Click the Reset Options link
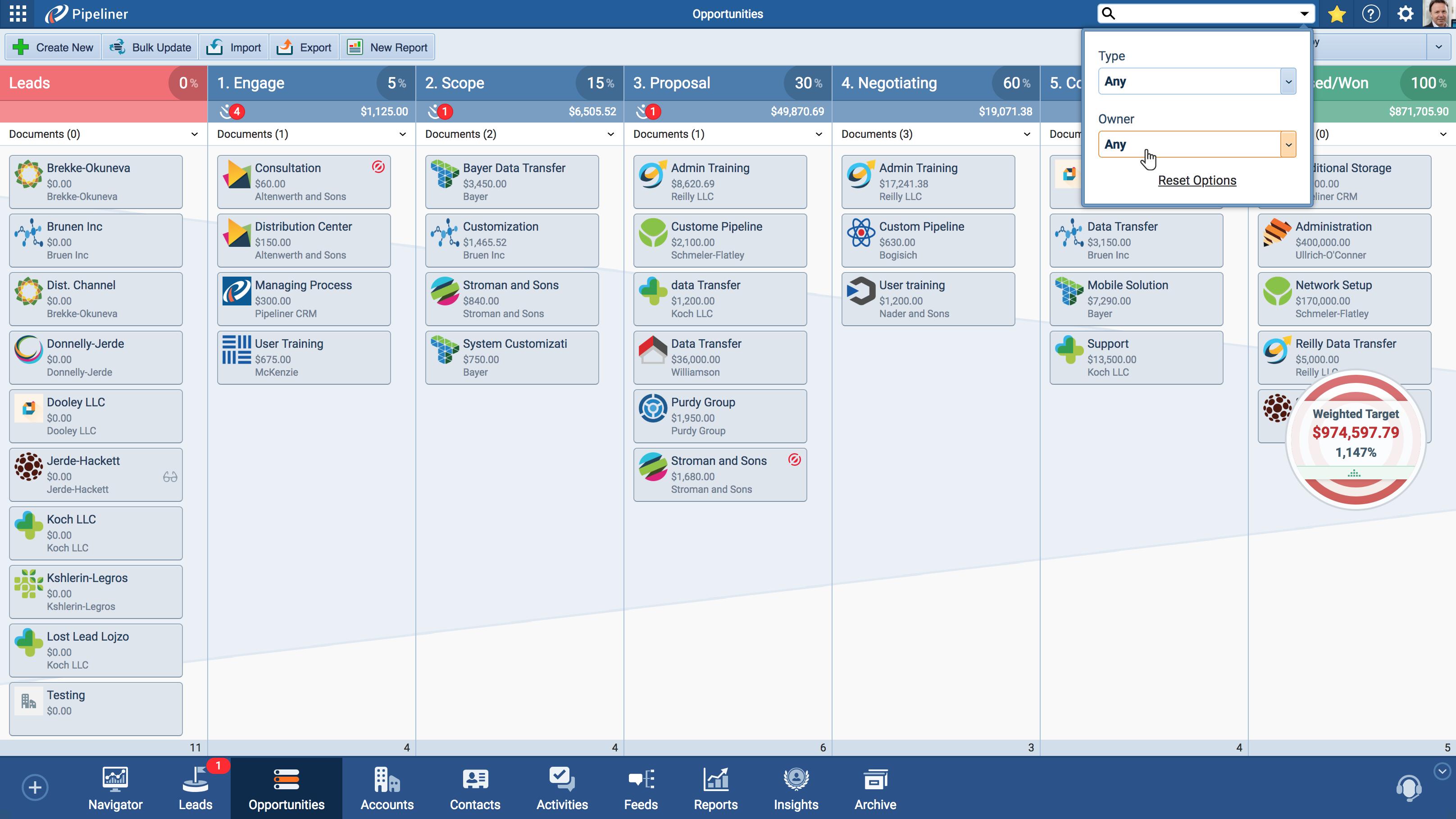1456x819 pixels. (1197, 180)
